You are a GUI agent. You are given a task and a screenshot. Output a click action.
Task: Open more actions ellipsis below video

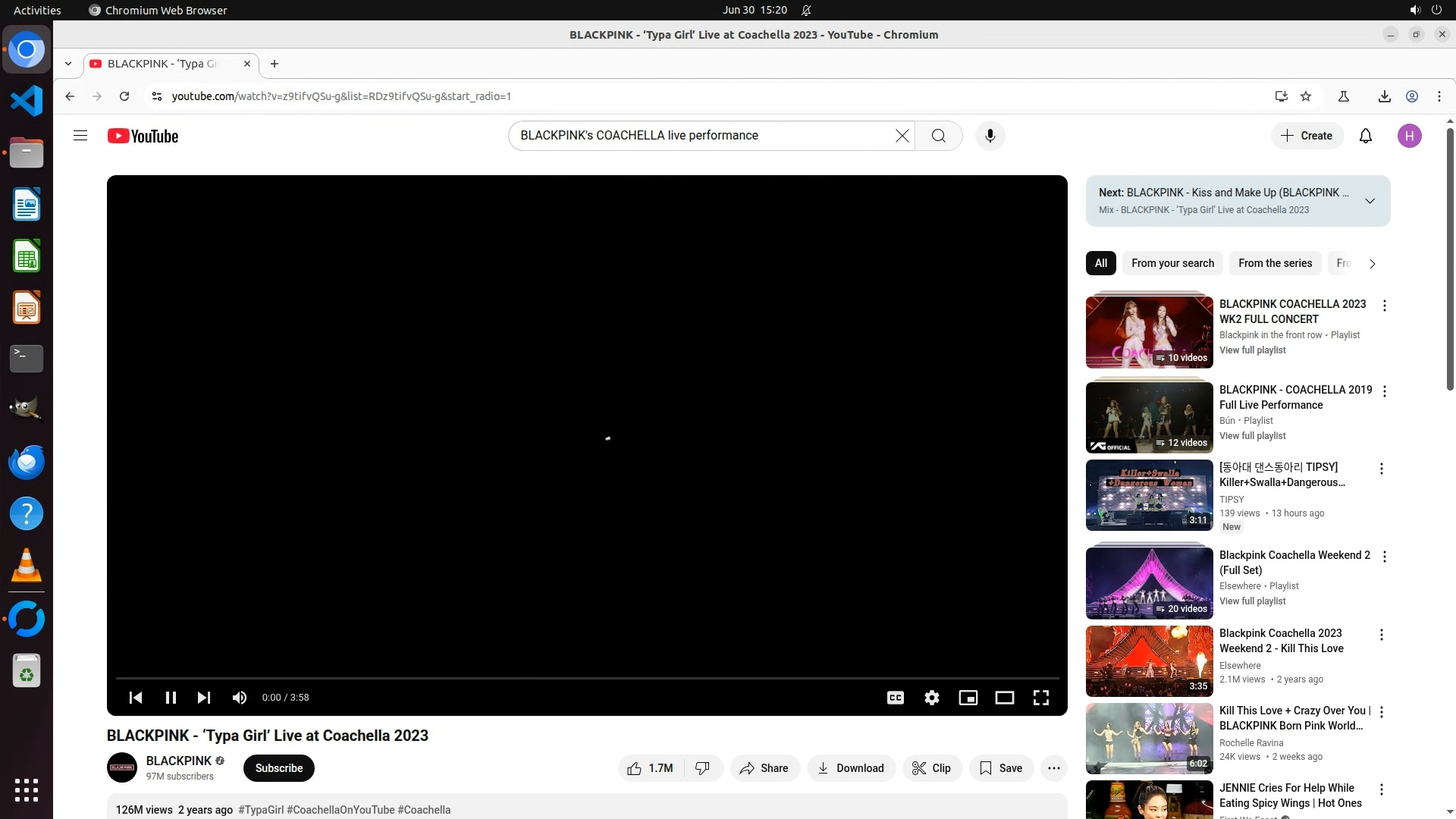(x=1053, y=768)
